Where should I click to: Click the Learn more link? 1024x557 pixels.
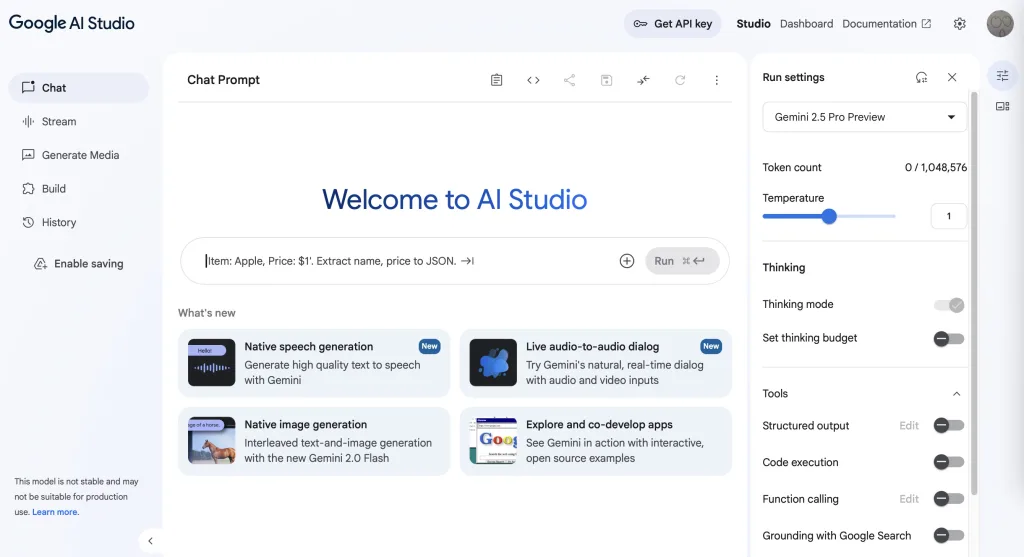pos(55,512)
